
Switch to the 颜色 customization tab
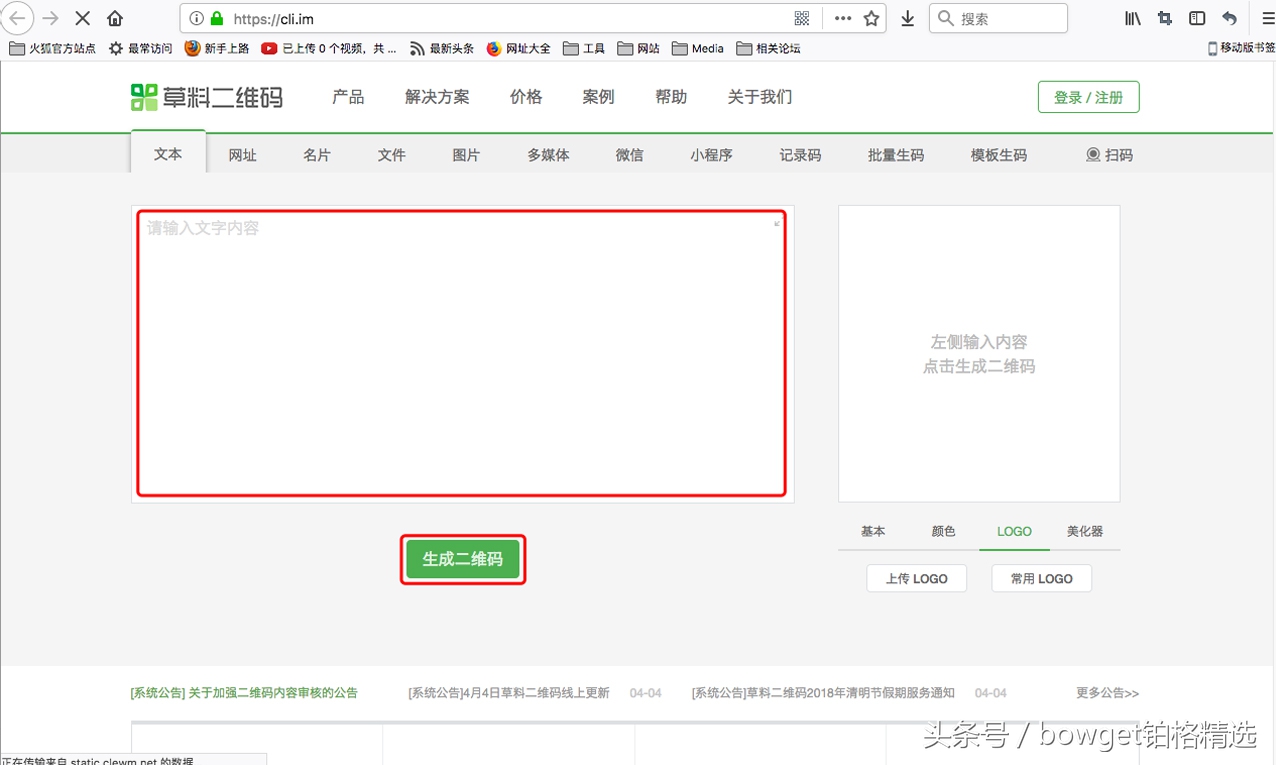click(942, 531)
